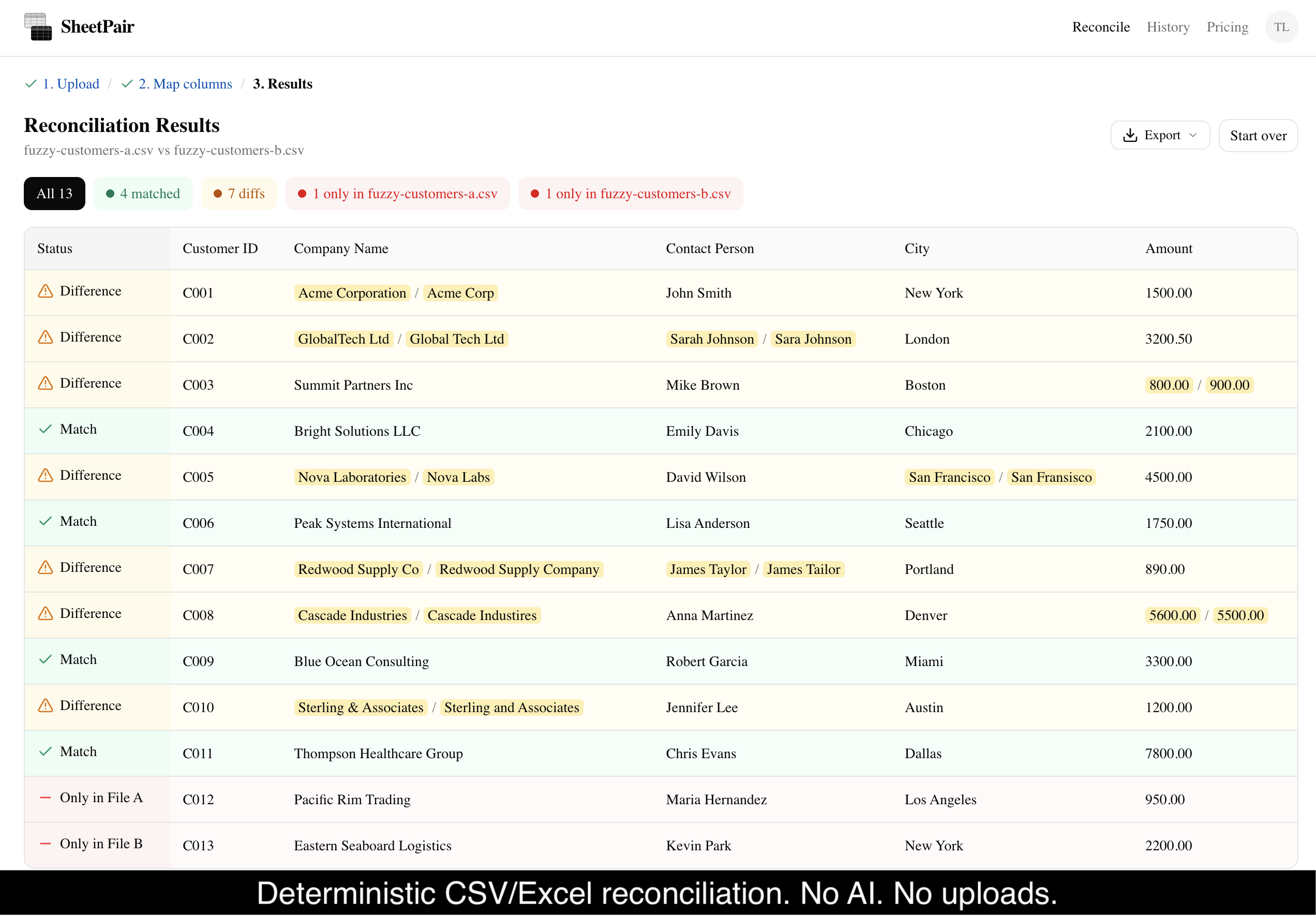1316x915 pixels.
Task: Filter results by 4 matched
Action: 143,194
